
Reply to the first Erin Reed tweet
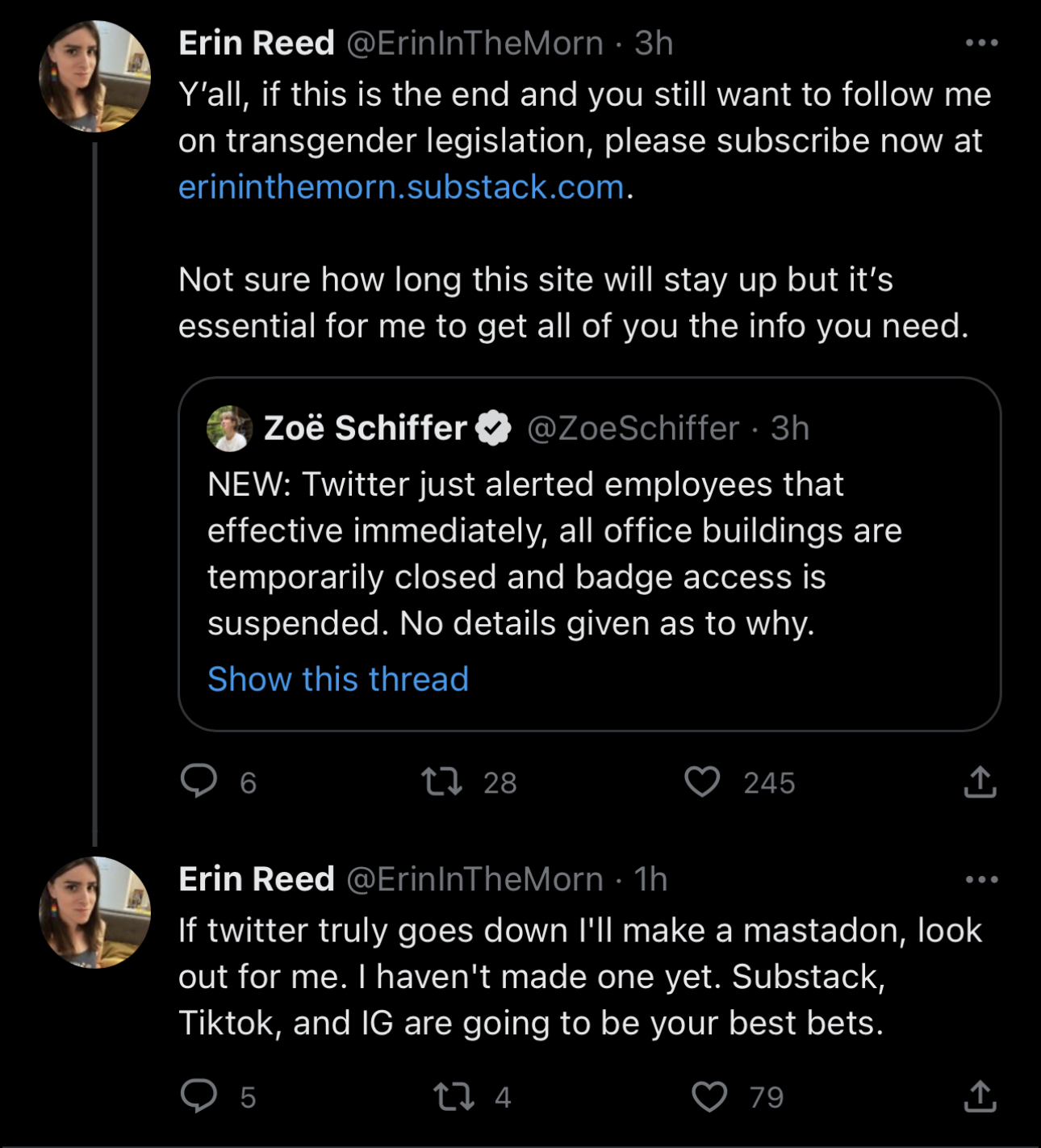(199, 781)
